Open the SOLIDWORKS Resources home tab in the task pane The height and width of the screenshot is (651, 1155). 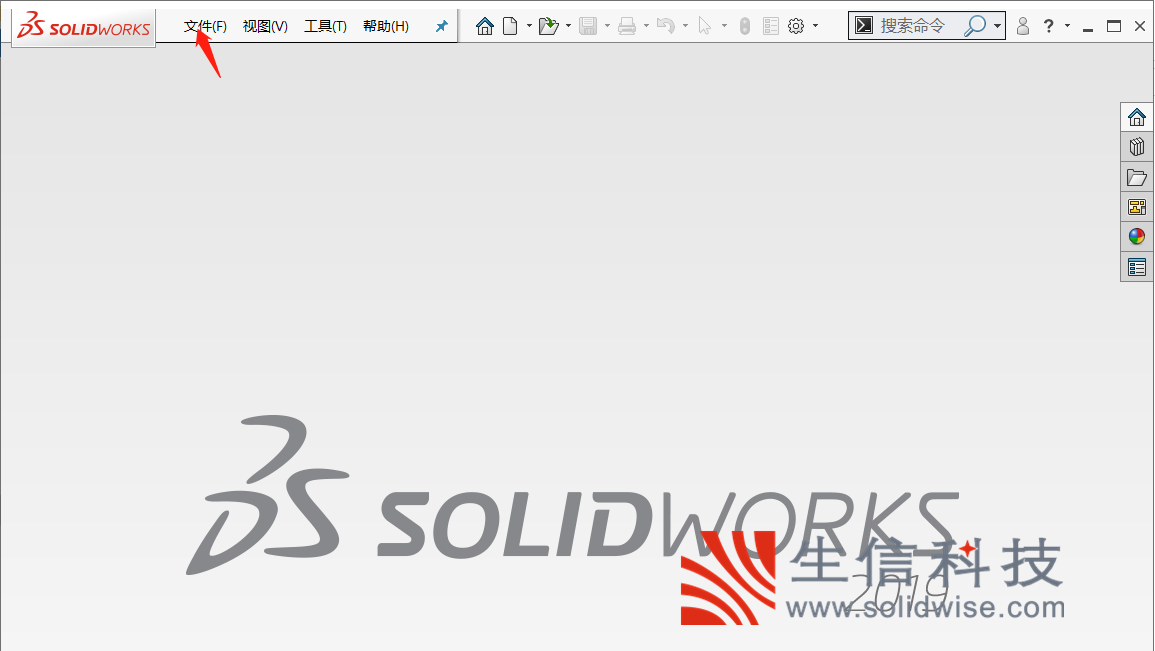(1137, 117)
